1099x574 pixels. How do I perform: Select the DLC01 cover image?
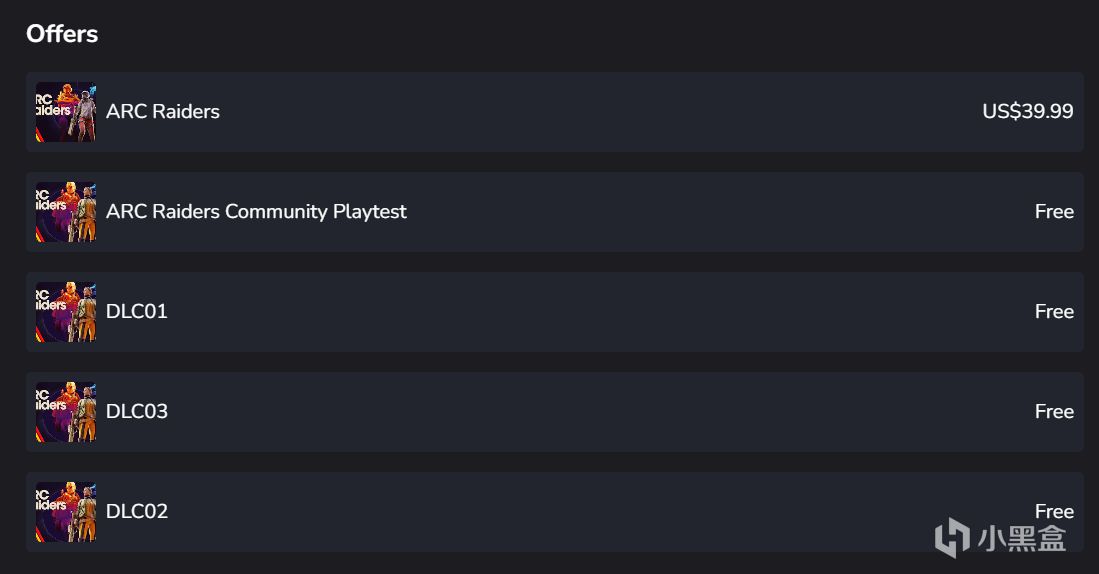point(66,312)
